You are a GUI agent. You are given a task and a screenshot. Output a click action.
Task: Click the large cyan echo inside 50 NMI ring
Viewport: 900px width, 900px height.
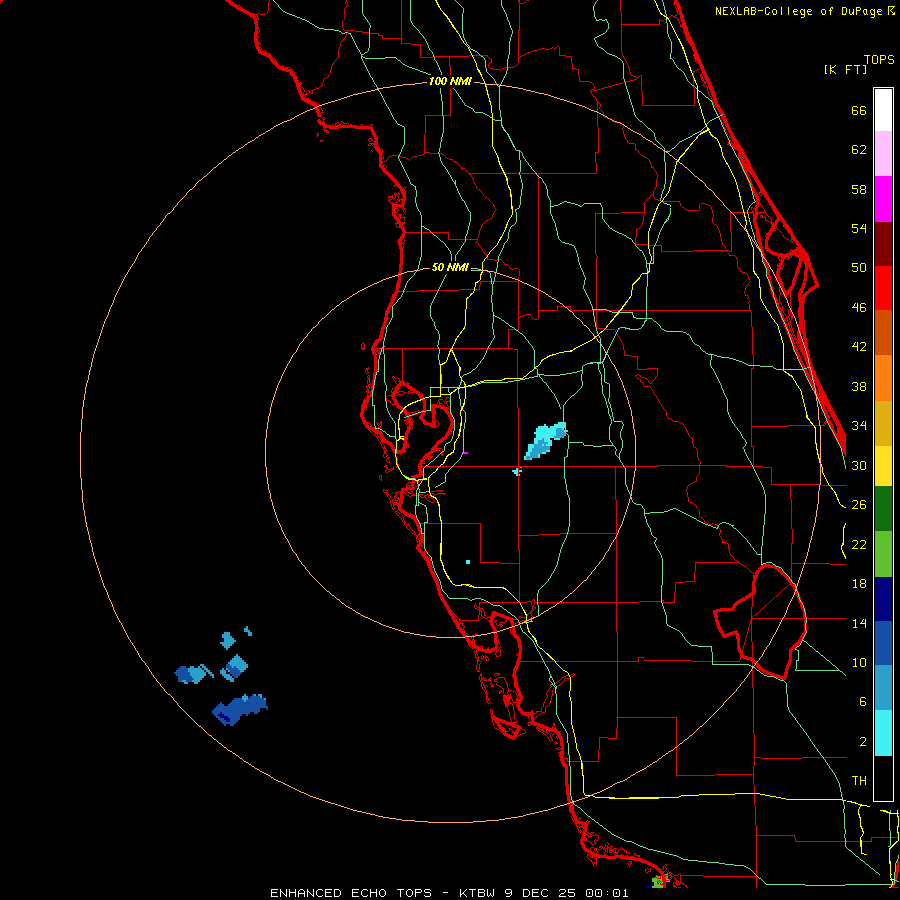(x=545, y=441)
